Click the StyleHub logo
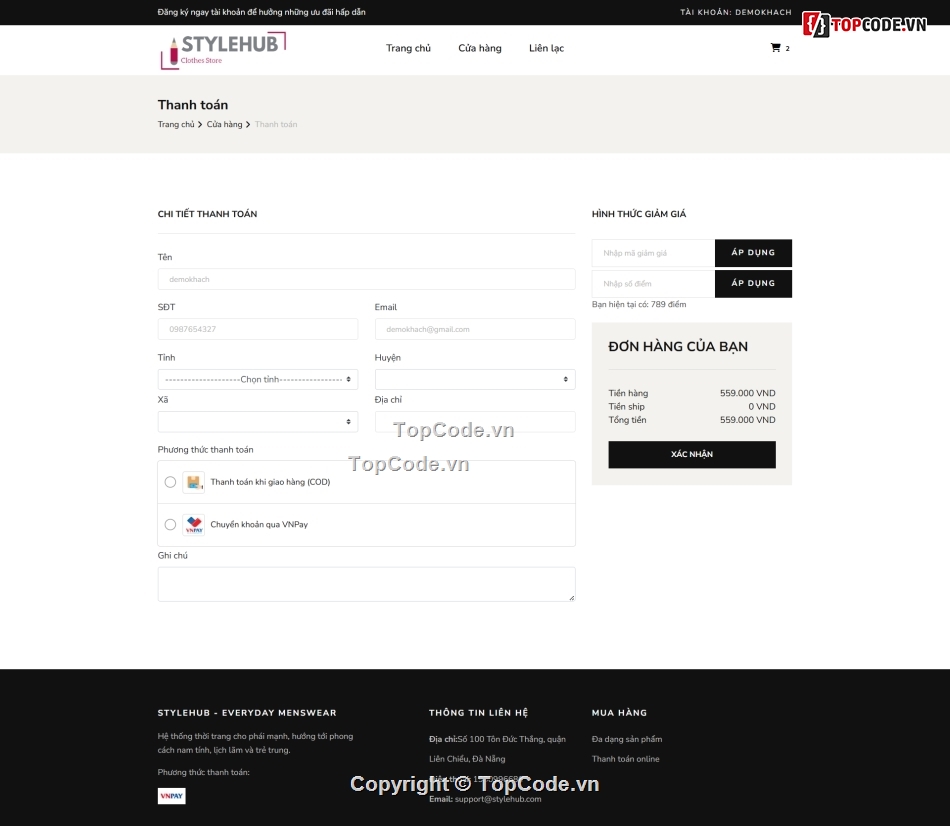950x826 pixels. [222, 49]
